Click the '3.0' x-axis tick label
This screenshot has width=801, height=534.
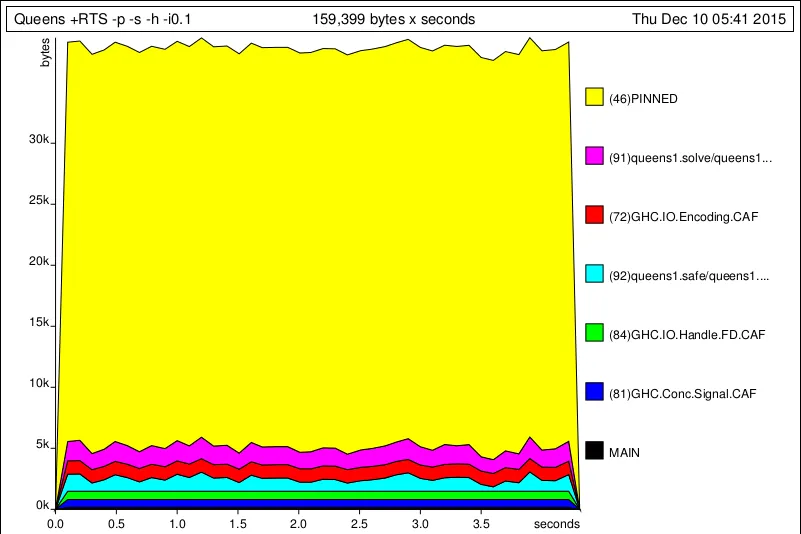pos(420,524)
